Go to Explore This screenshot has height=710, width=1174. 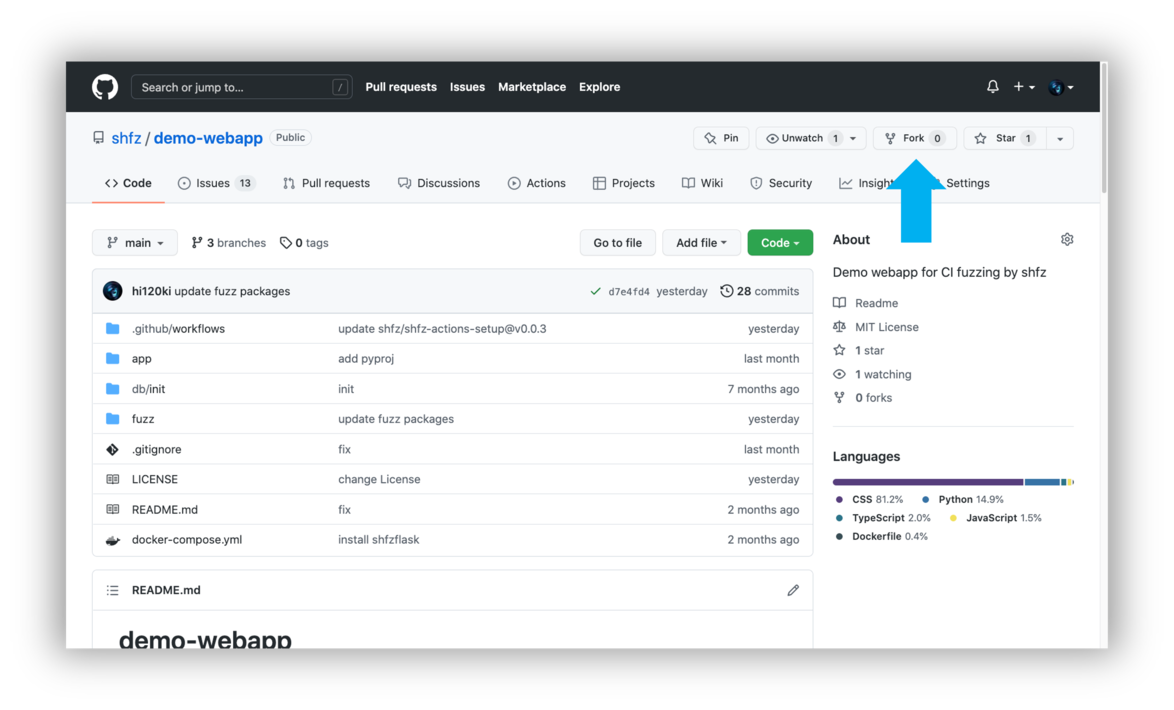pyautogui.click(x=599, y=87)
